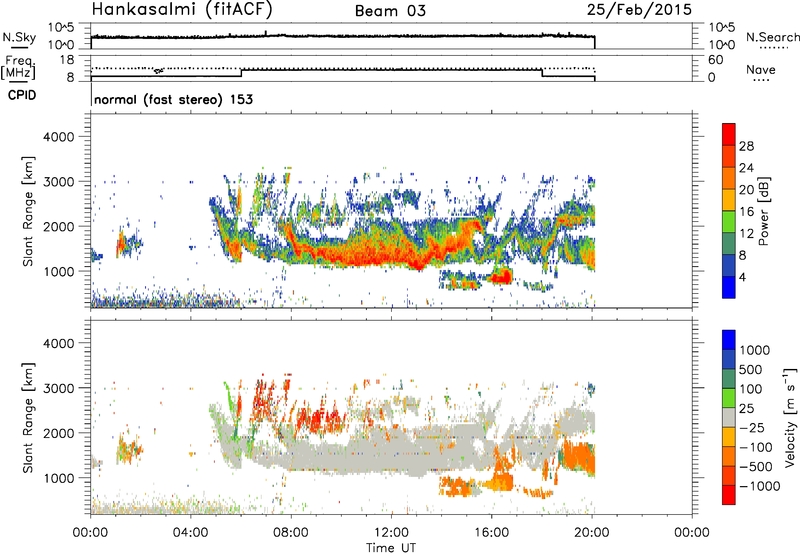800x554 pixels.
Task: Click the orange velocity patch near 20:00
Action: coord(579,458)
